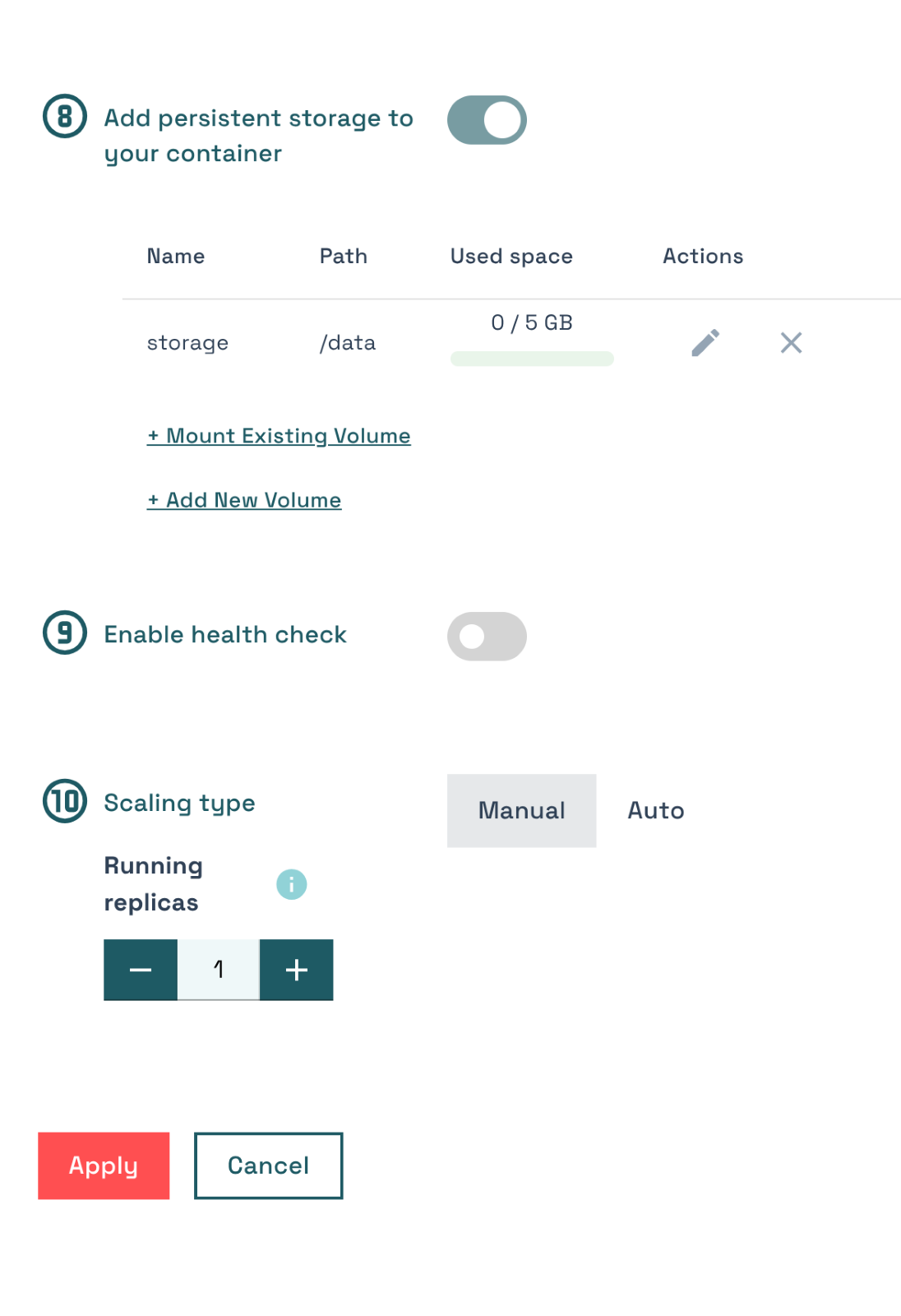Screen dimensions: 901x1316
Task: Click the step 10 circle badge
Action: [x=65, y=801]
